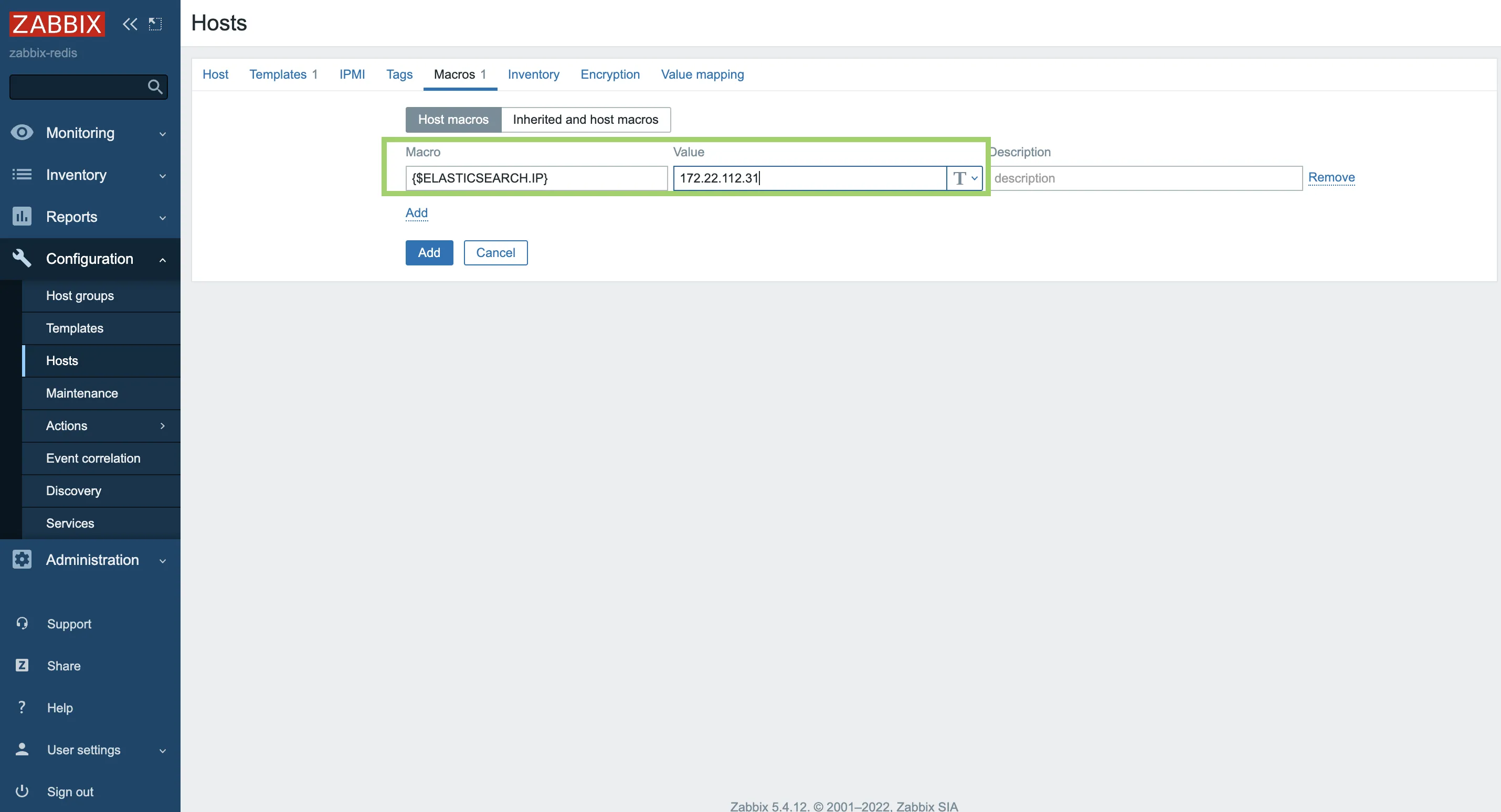Click Remove link to delete macro row
Screen dimensions: 1501x812
pyautogui.click(x=1331, y=176)
